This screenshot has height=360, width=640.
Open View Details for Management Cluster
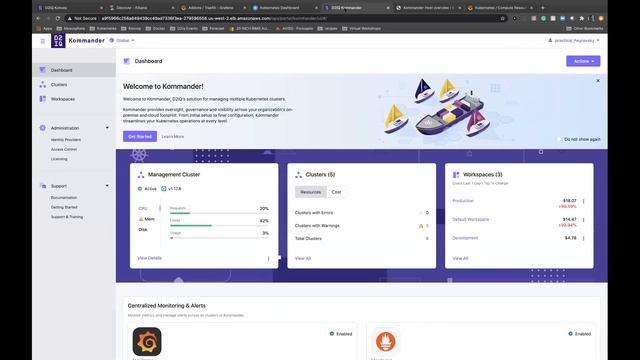(149, 258)
